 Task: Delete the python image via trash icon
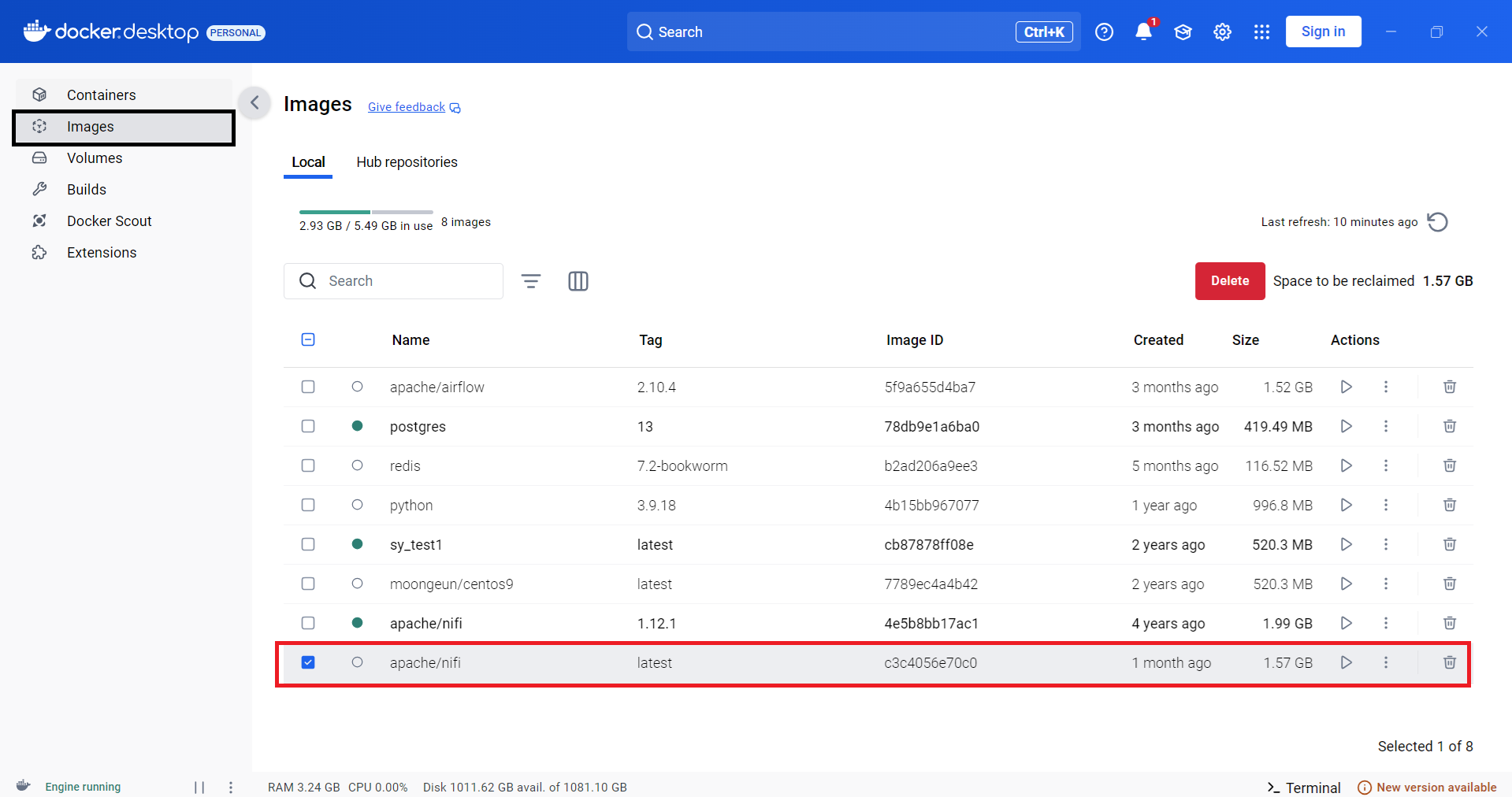[x=1449, y=505]
